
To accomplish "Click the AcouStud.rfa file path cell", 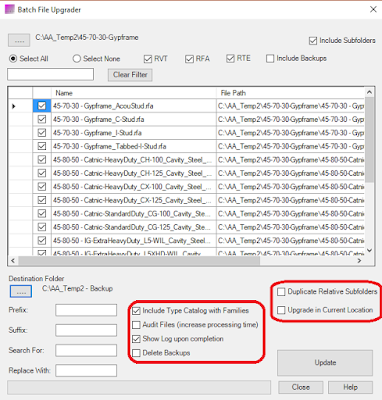I will pos(290,106).
